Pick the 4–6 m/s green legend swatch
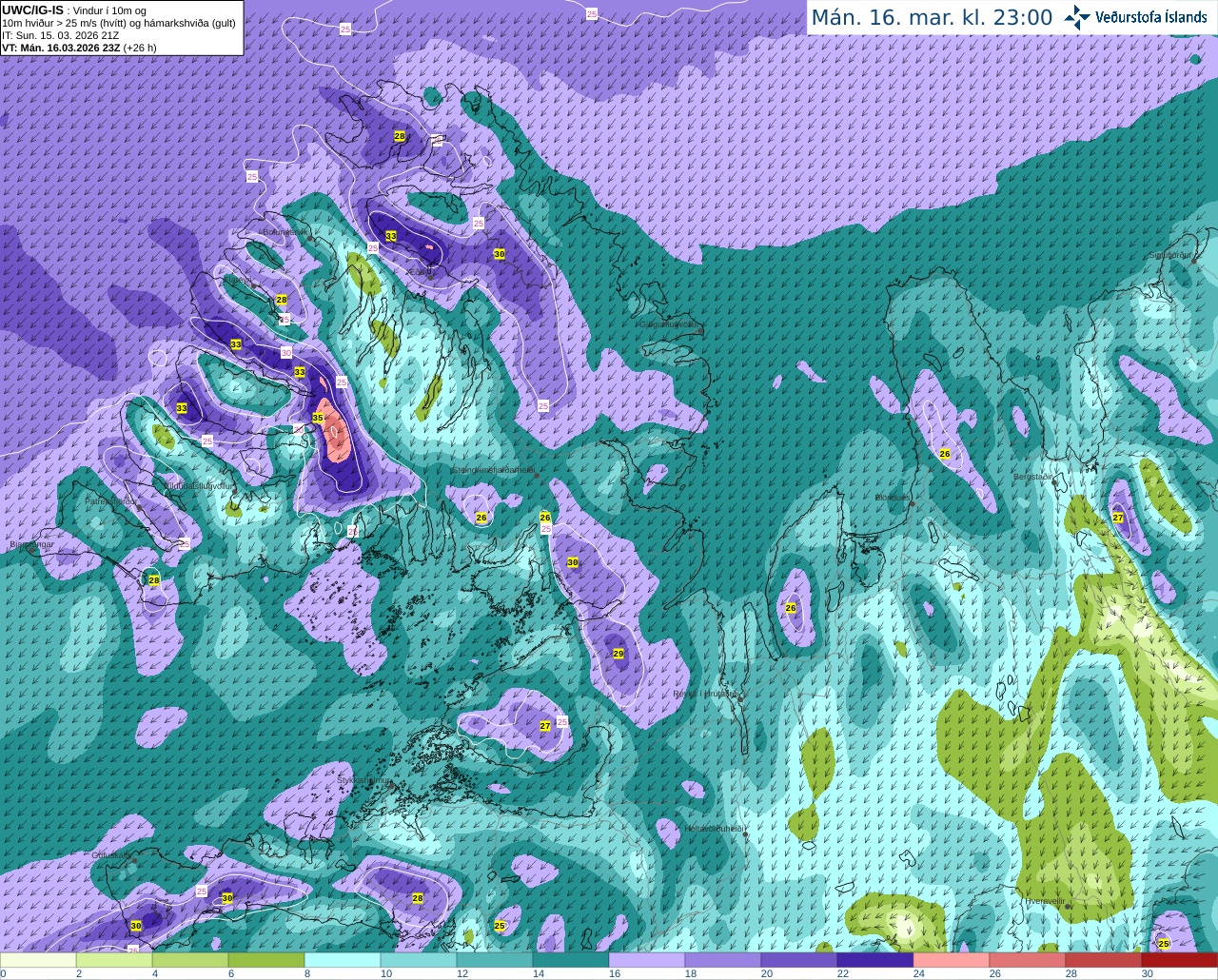Image resolution: width=1218 pixels, height=980 pixels. pos(190,960)
